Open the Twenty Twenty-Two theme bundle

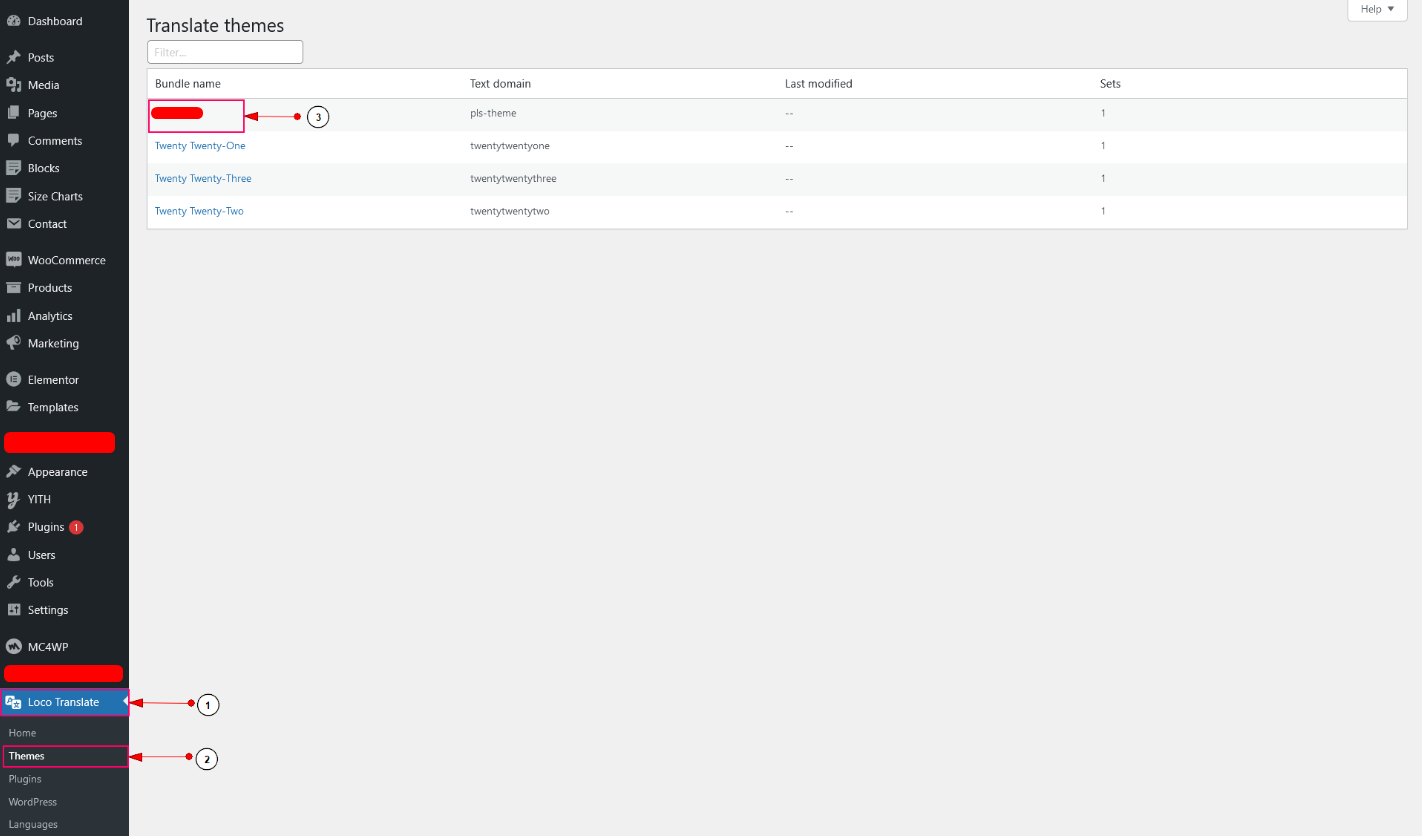(x=199, y=211)
